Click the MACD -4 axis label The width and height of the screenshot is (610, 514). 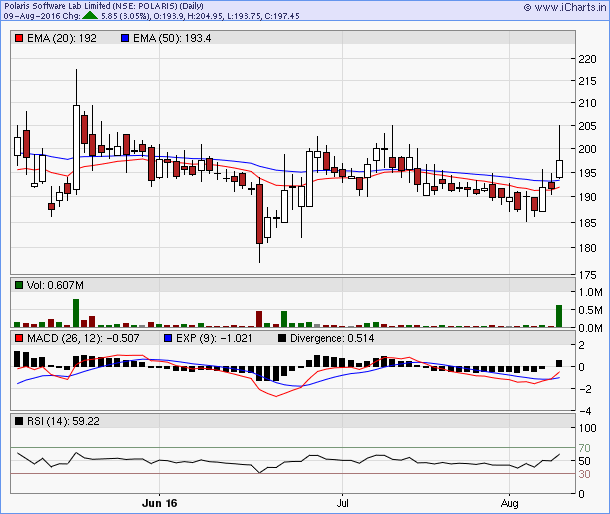[585, 411]
